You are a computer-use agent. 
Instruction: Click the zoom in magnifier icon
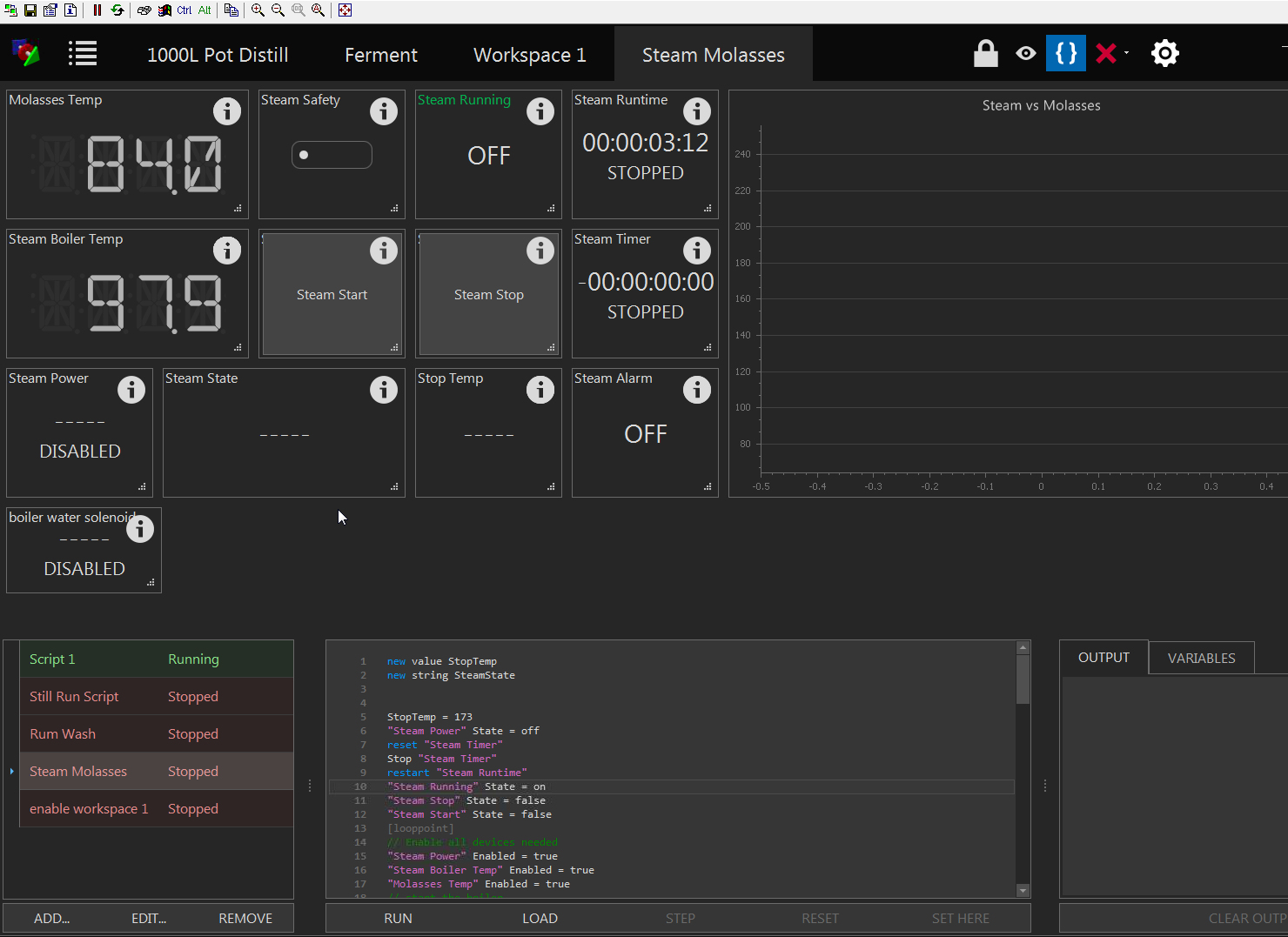click(258, 10)
